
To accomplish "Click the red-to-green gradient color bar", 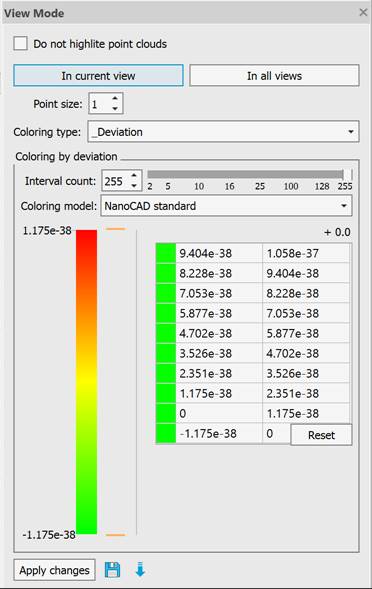I will click(86, 382).
